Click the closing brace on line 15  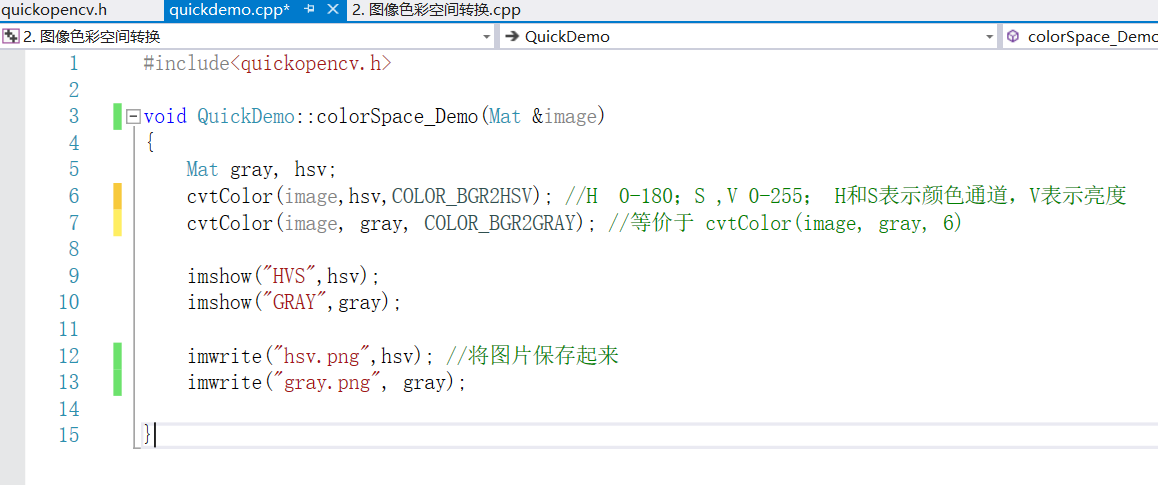click(148, 436)
